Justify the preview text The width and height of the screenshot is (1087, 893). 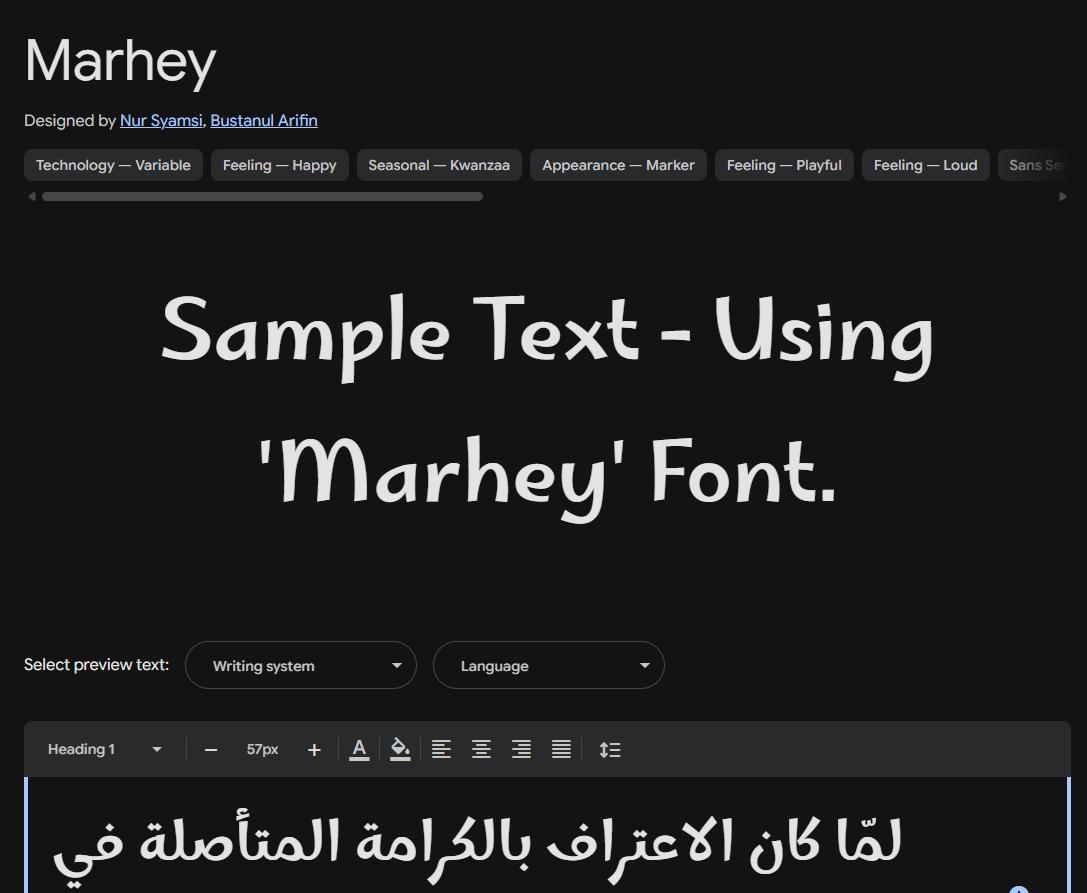tap(561, 749)
